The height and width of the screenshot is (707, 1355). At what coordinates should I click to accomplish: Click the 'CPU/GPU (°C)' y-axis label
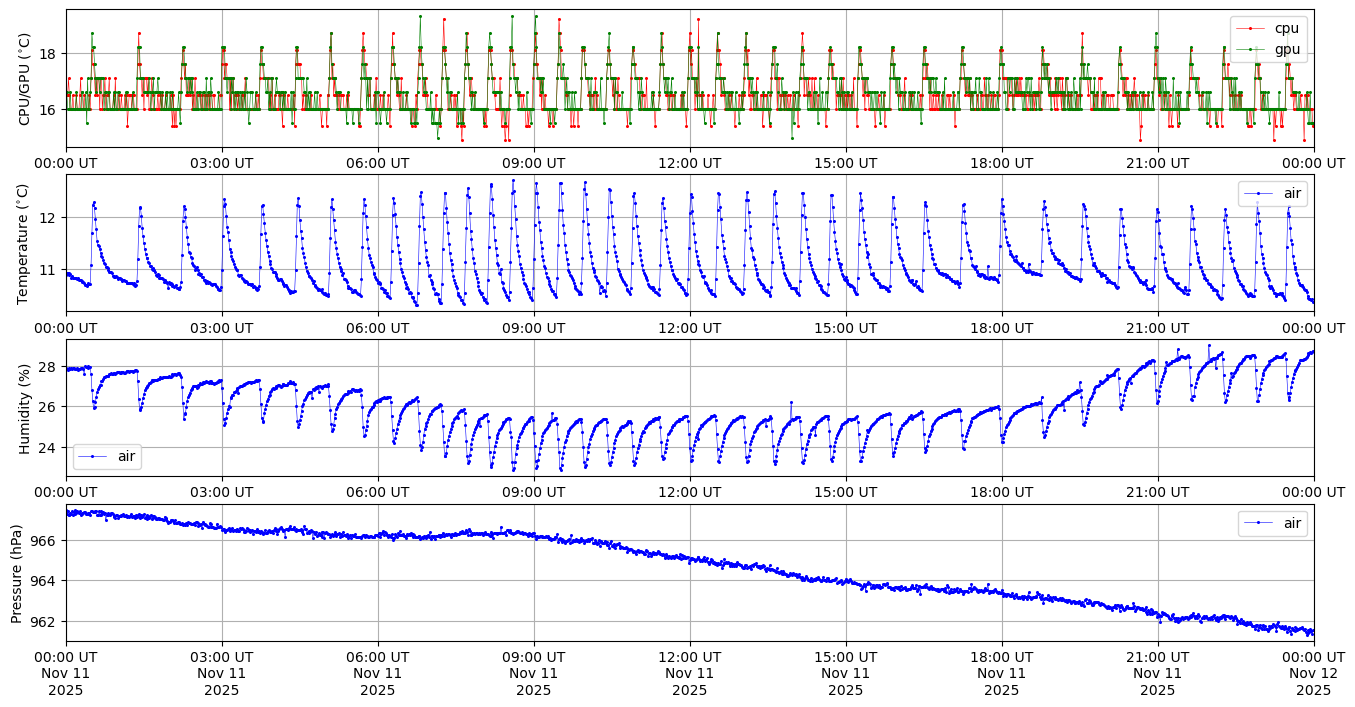[25, 79]
